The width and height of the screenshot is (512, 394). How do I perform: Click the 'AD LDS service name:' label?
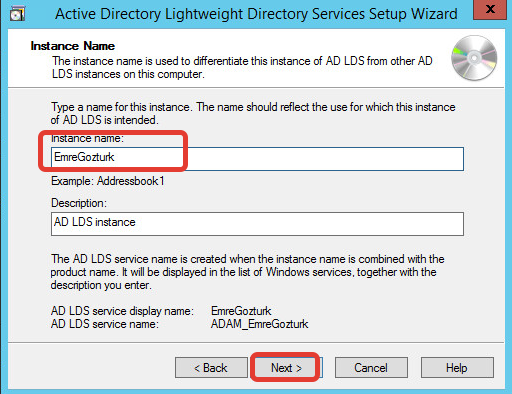[x=105, y=324]
